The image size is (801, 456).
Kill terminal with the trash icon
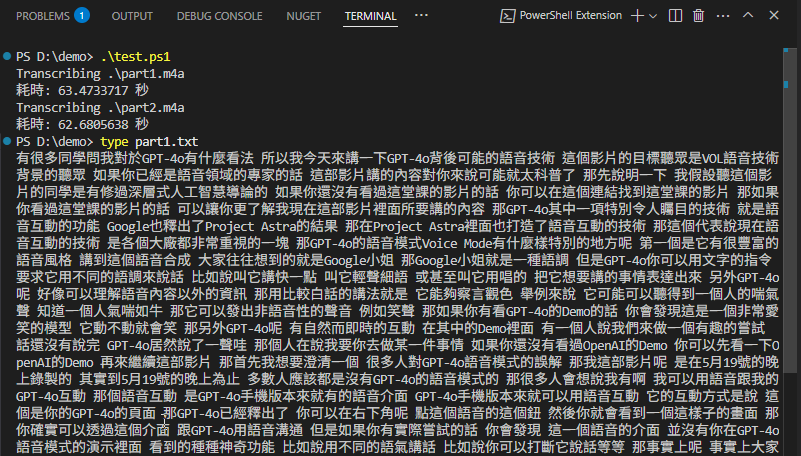698,16
